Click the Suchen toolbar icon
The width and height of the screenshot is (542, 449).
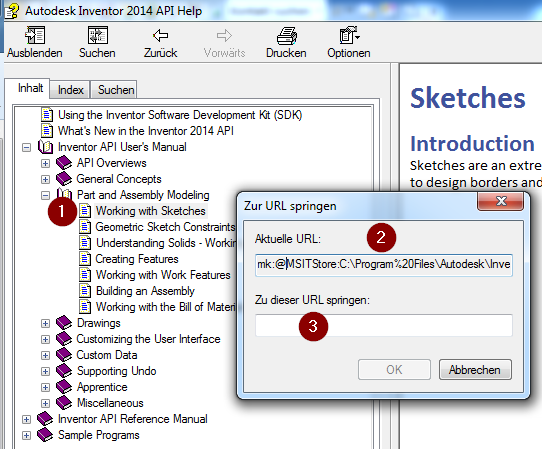tap(97, 35)
